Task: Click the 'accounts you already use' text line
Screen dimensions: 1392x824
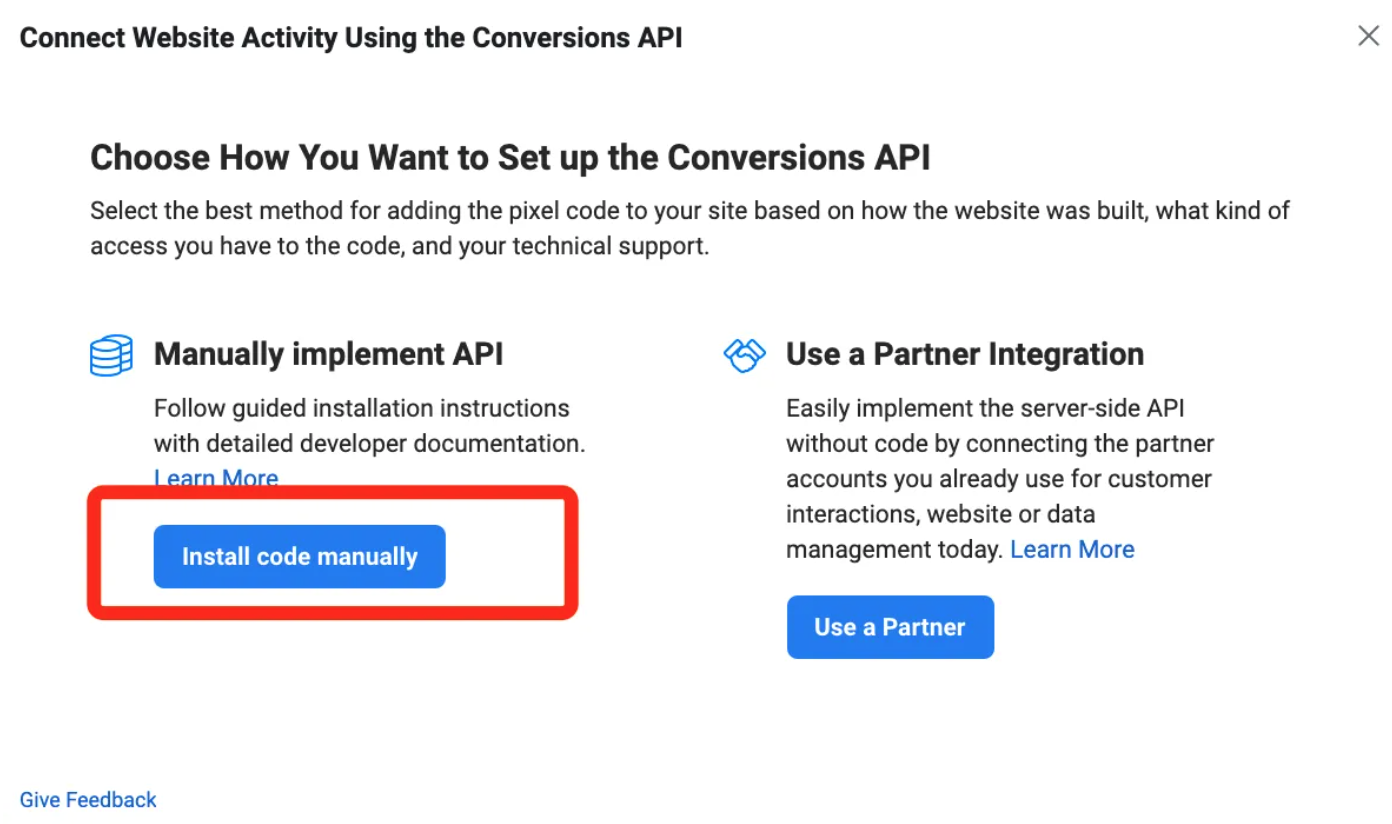Action: pos(998,478)
